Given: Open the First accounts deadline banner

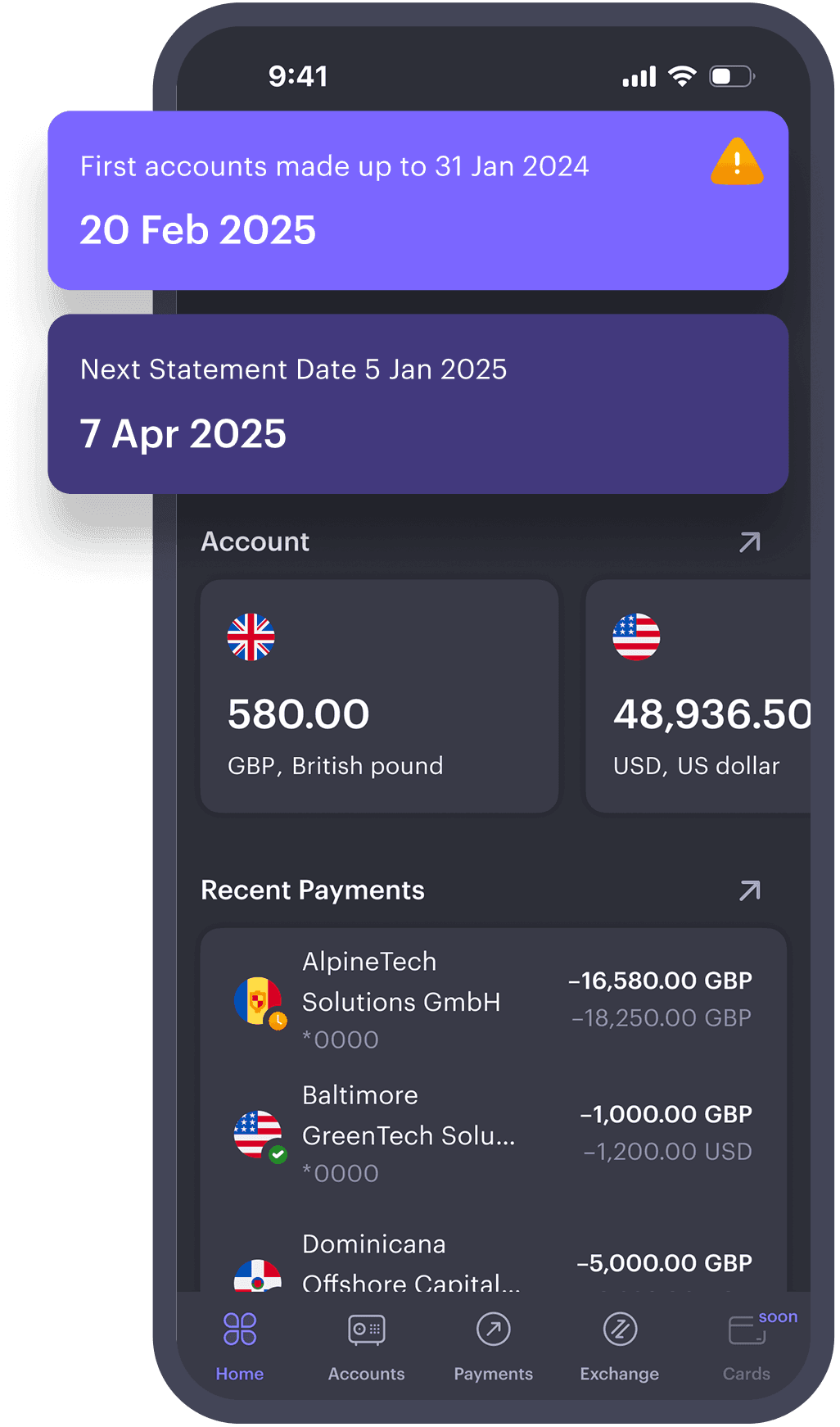Looking at the screenshot, I should (418, 201).
